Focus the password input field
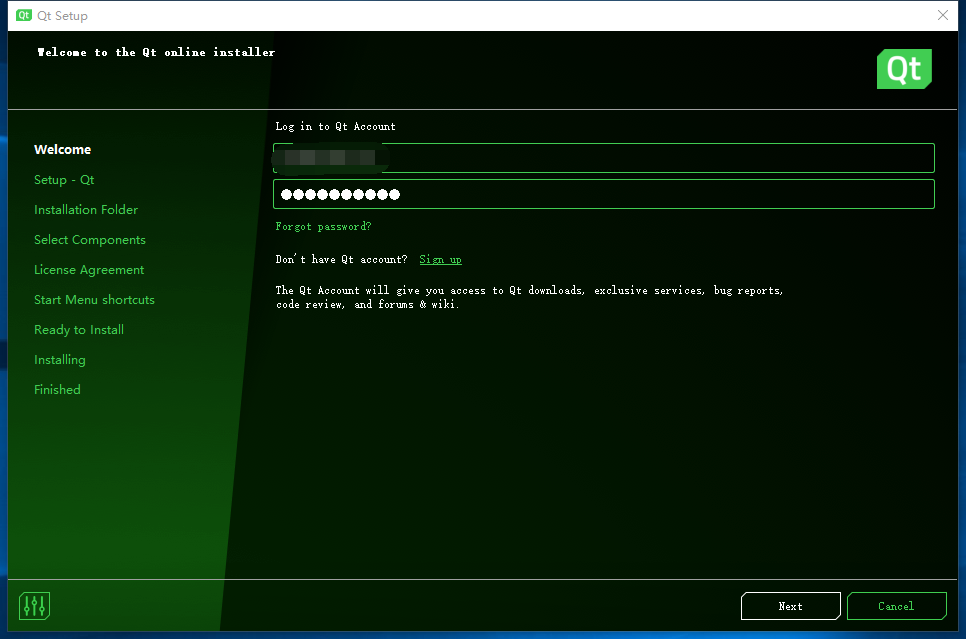Image resolution: width=966 pixels, height=639 pixels. [604, 194]
